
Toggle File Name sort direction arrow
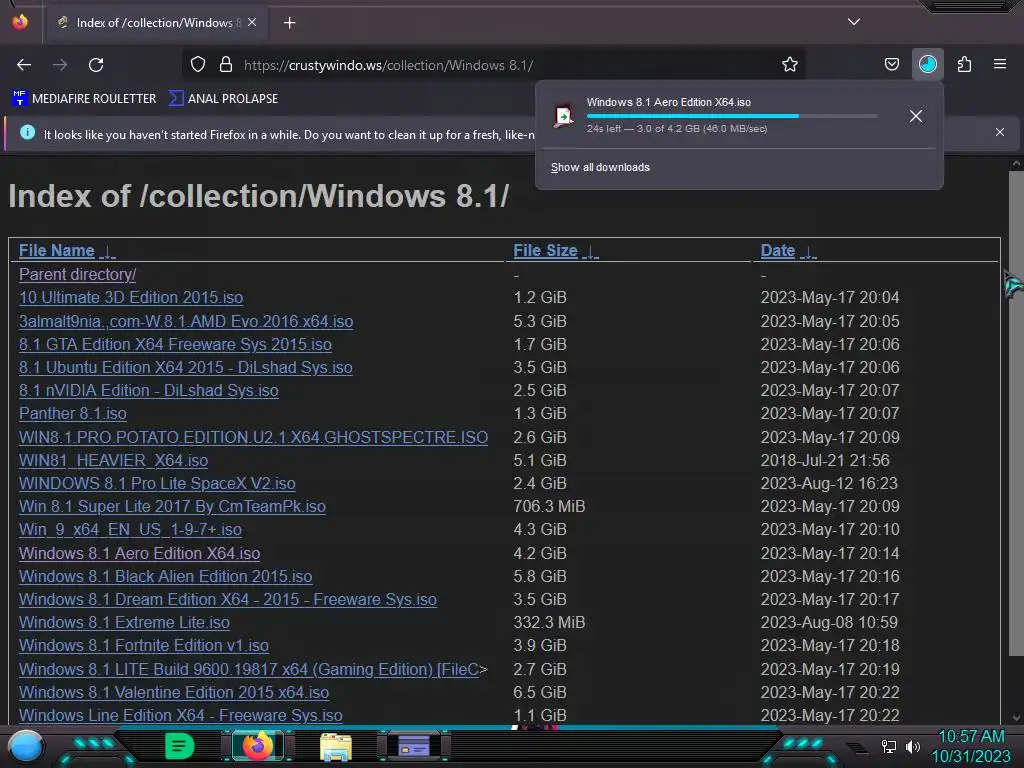pos(108,252)
